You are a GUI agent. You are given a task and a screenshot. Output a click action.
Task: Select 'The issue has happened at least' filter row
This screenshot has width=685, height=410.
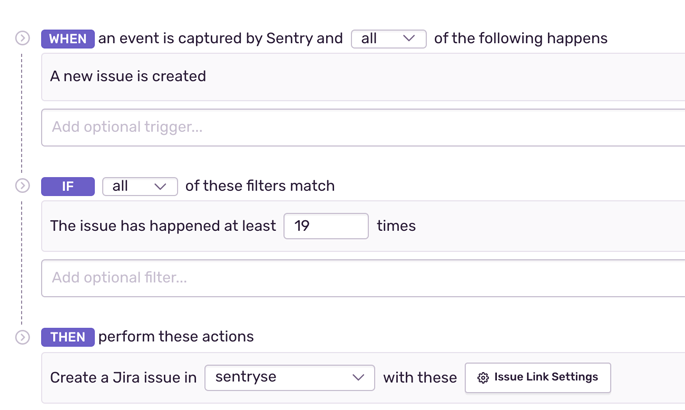point(163,226)
